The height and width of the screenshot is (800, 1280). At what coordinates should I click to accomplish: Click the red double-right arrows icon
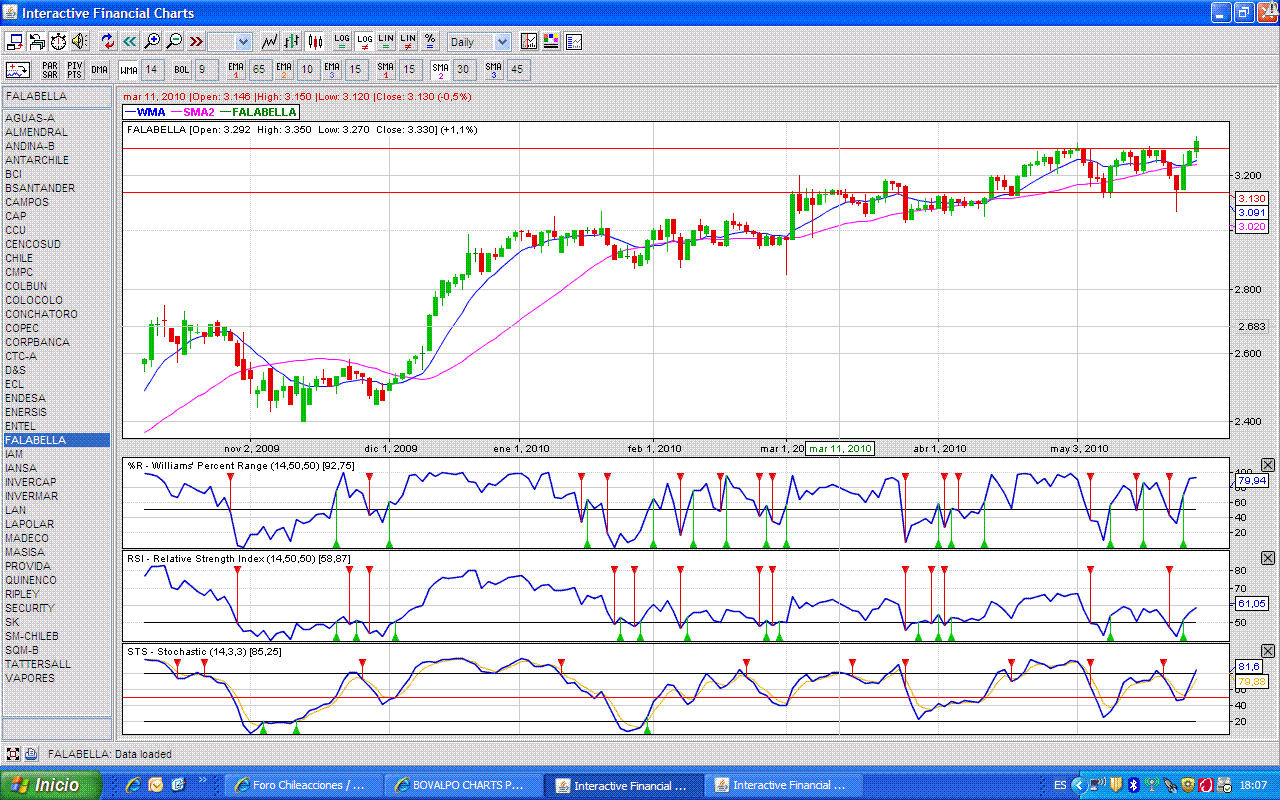point(196,42)
